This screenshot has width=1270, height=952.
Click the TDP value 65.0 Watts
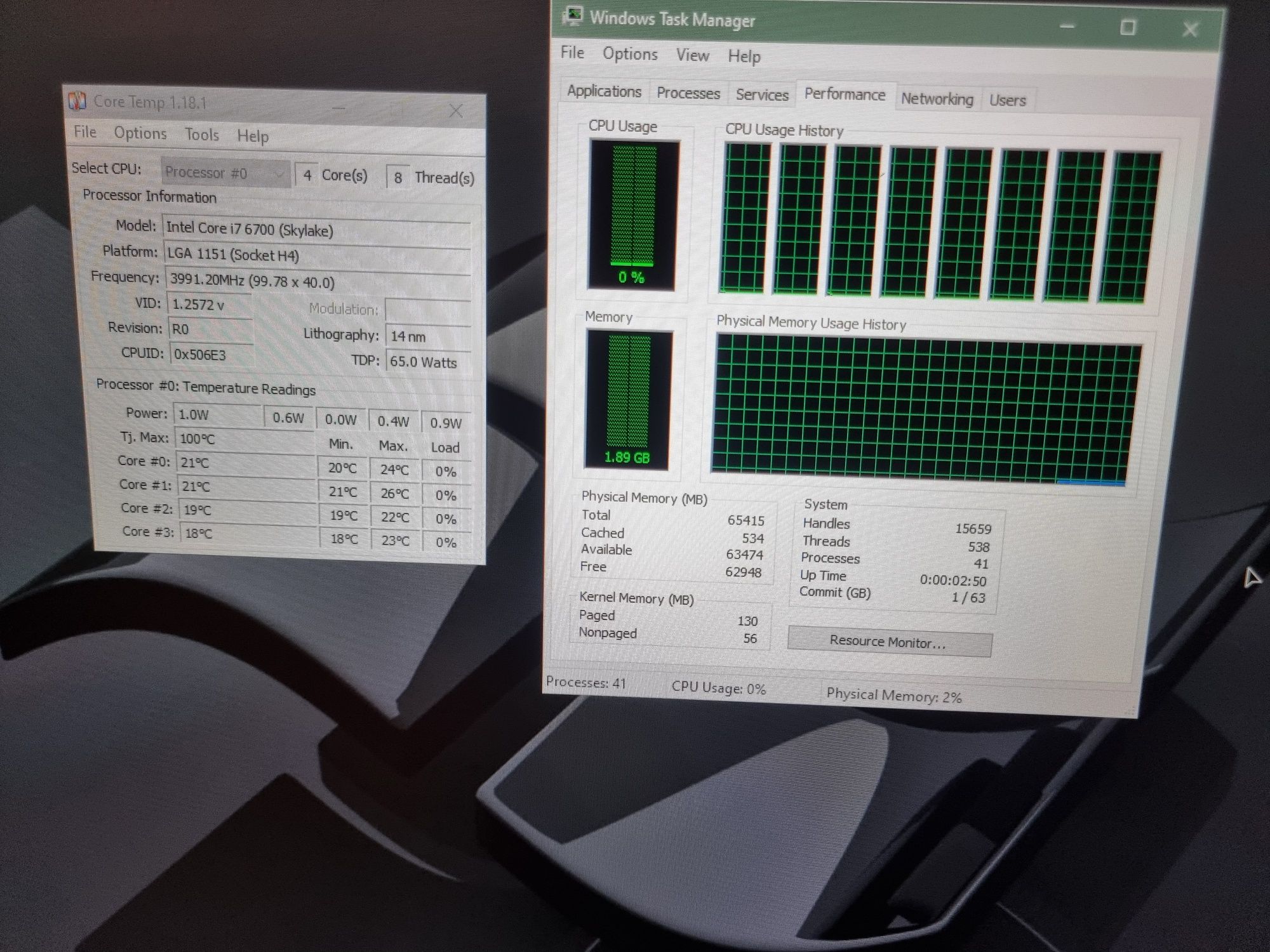[428, 362]
